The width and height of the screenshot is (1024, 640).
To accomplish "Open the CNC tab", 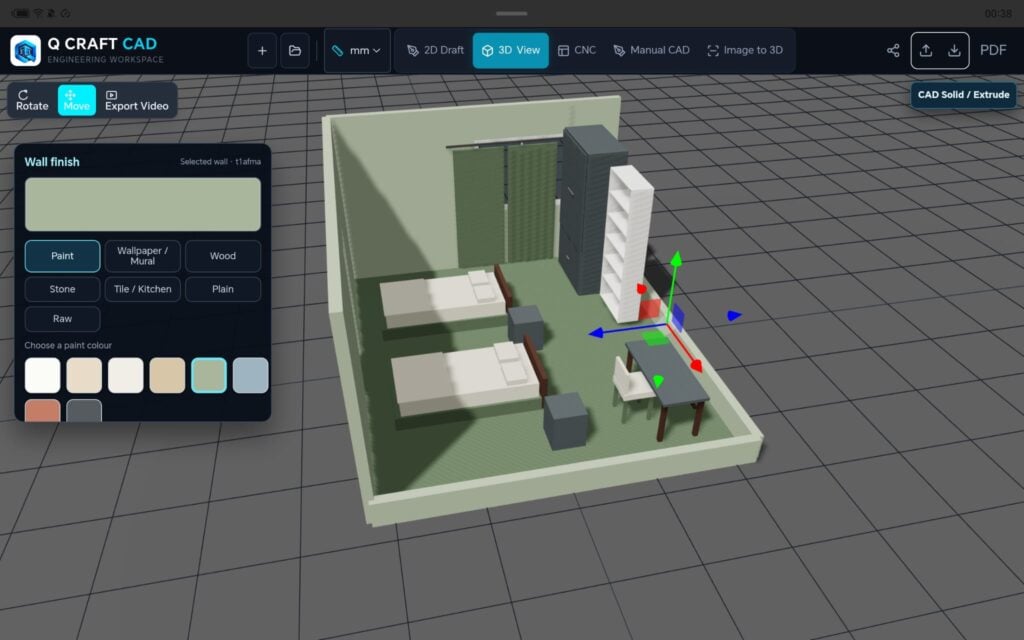I will pos(577,50).
